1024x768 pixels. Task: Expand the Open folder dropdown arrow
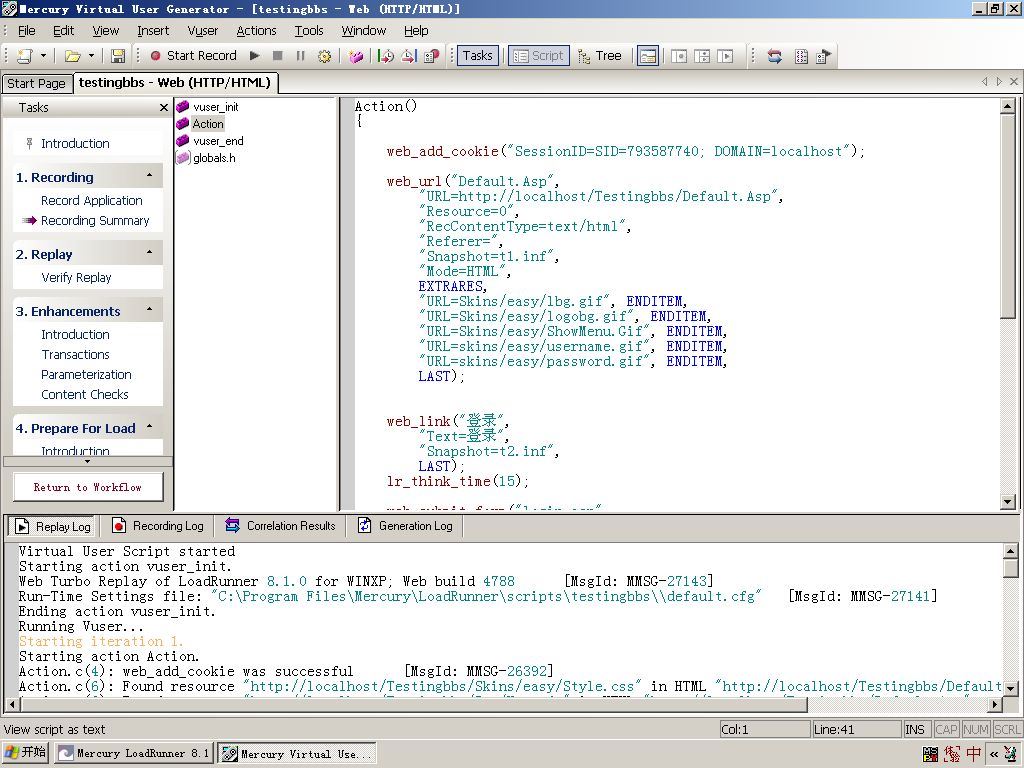[x=91, y=56]
